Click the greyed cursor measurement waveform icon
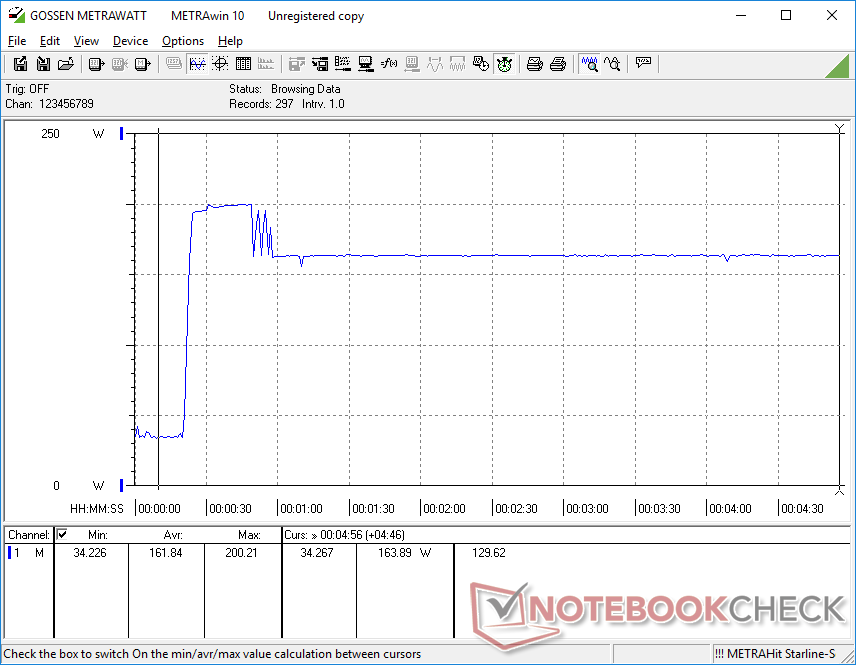Image resolution: width=856 pixels, height=665 pixels. [435, 64]
